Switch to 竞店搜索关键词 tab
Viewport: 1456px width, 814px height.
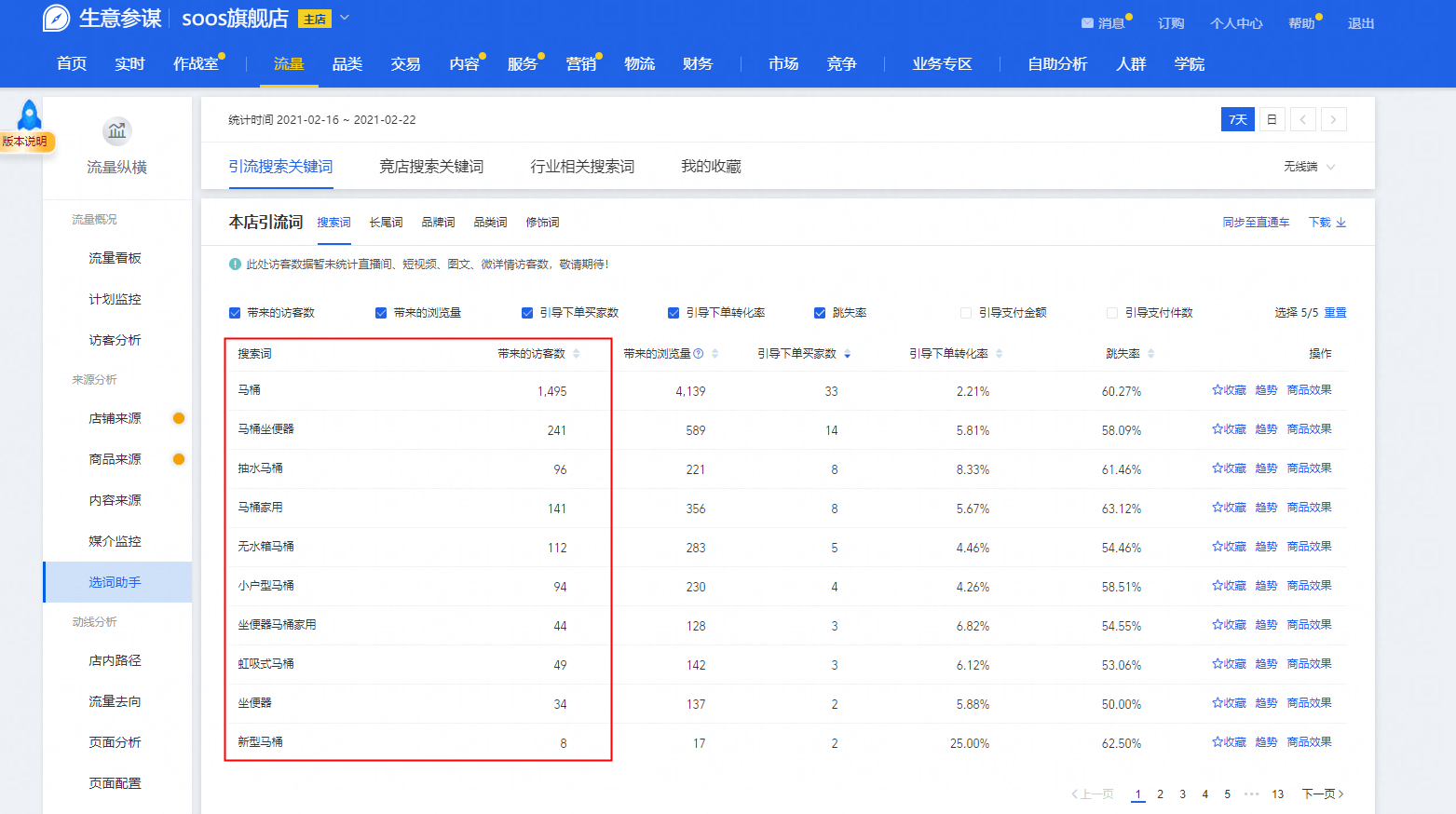click(431, 167)
